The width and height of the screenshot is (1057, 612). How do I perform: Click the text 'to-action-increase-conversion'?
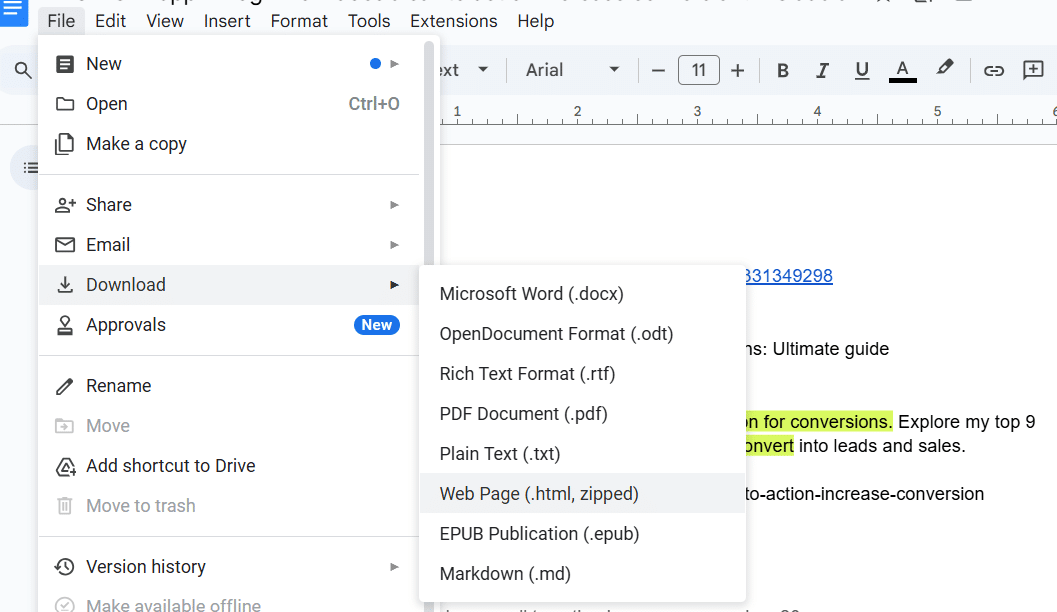click(x=864, y=494)
